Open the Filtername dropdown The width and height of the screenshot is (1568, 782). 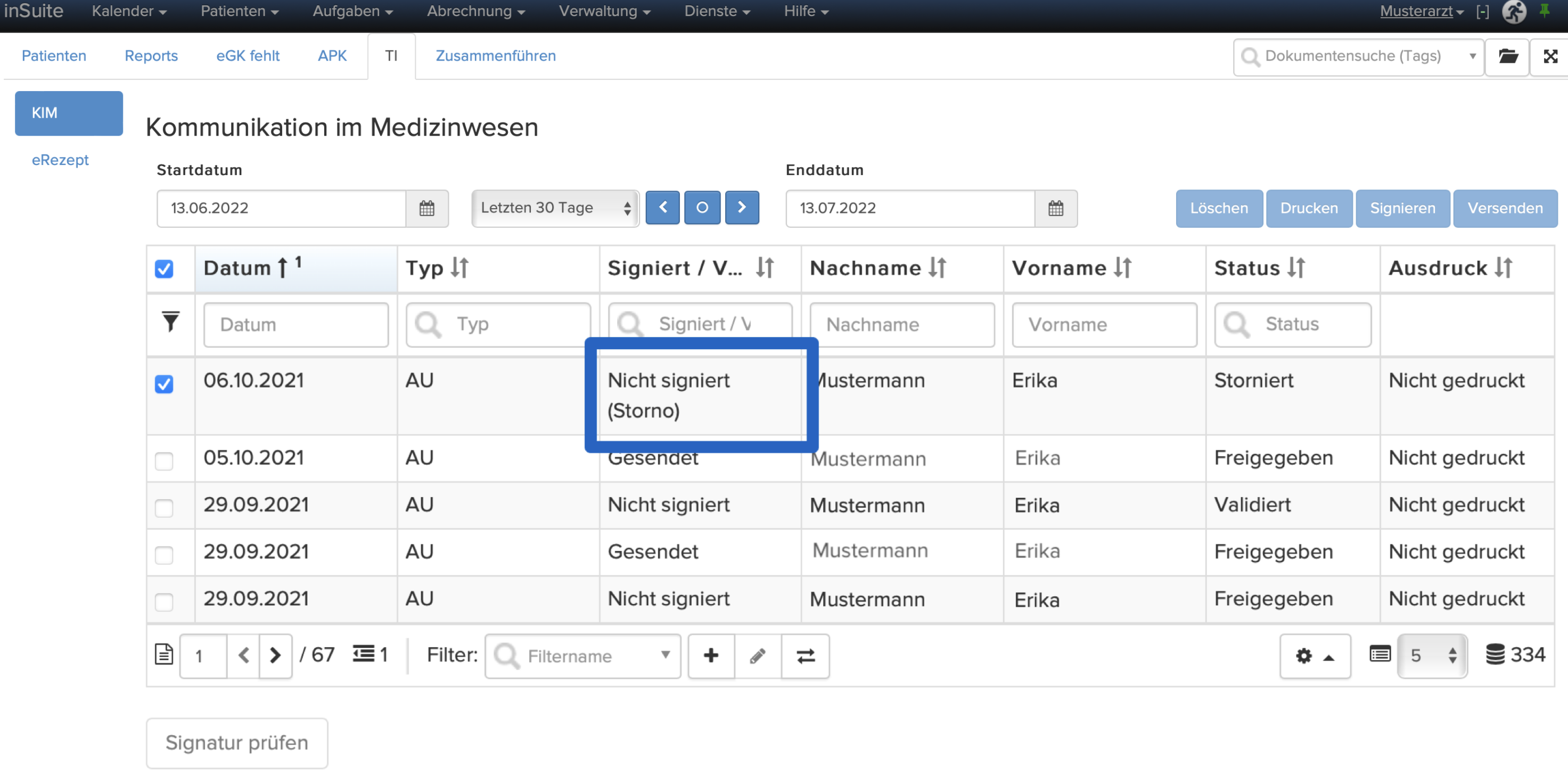582,656
